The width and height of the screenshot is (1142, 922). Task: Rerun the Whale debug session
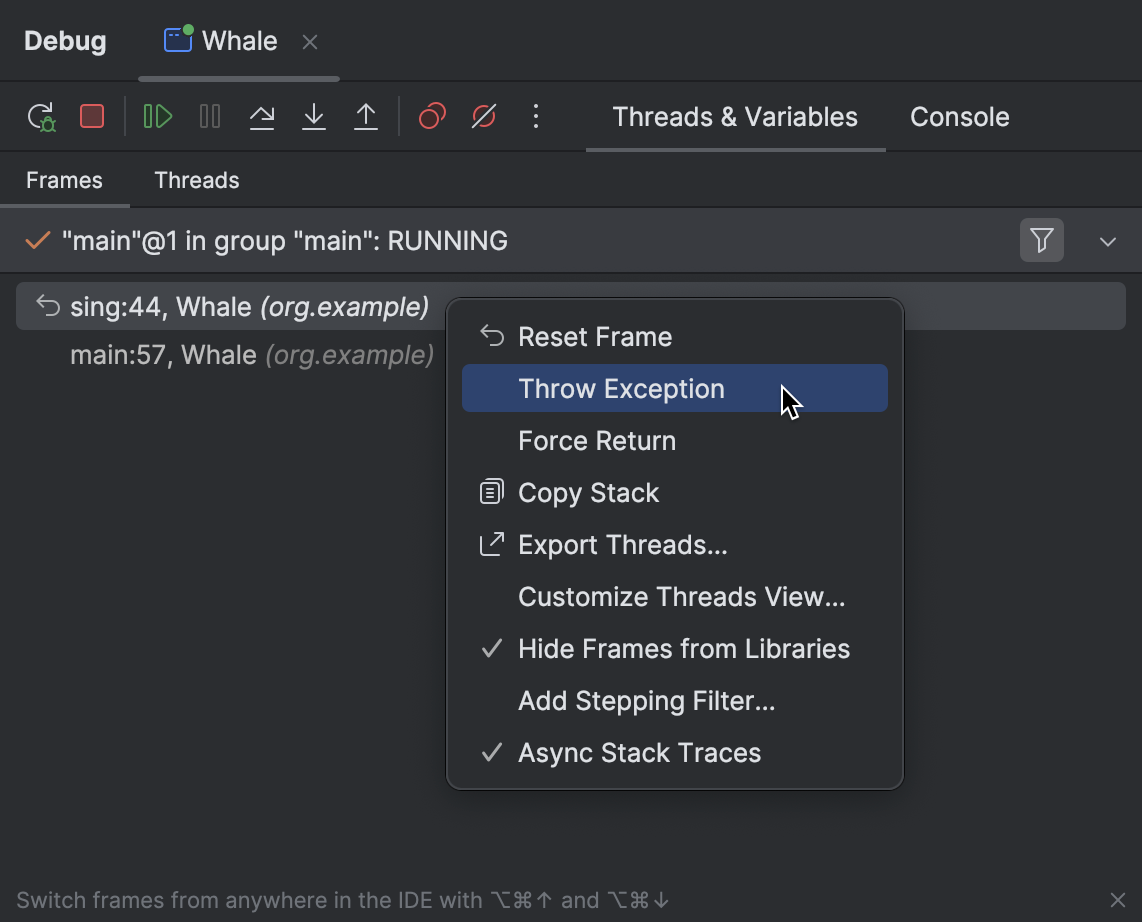point(42,116)
